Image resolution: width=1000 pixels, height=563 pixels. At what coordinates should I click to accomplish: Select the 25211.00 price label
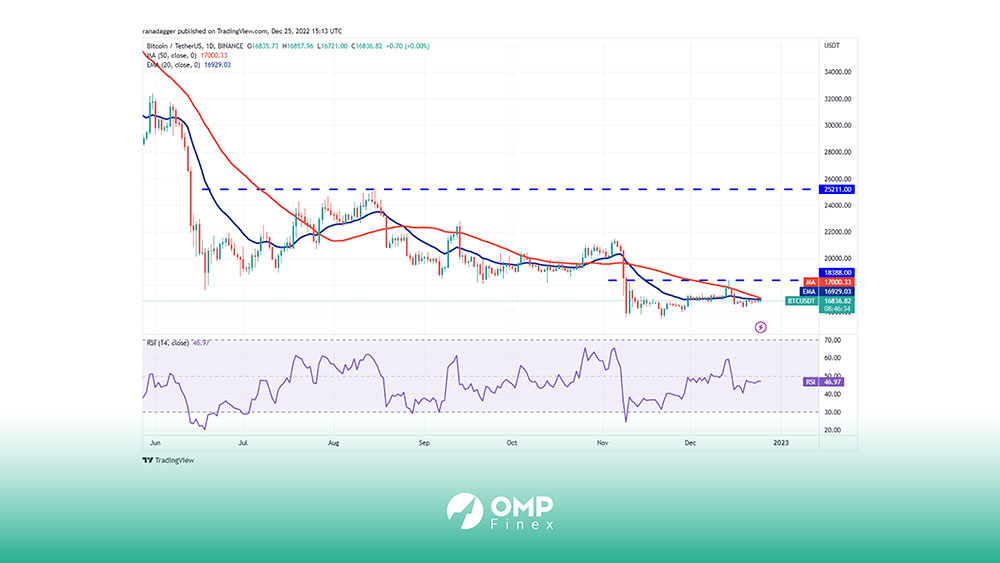click(836, 189)
